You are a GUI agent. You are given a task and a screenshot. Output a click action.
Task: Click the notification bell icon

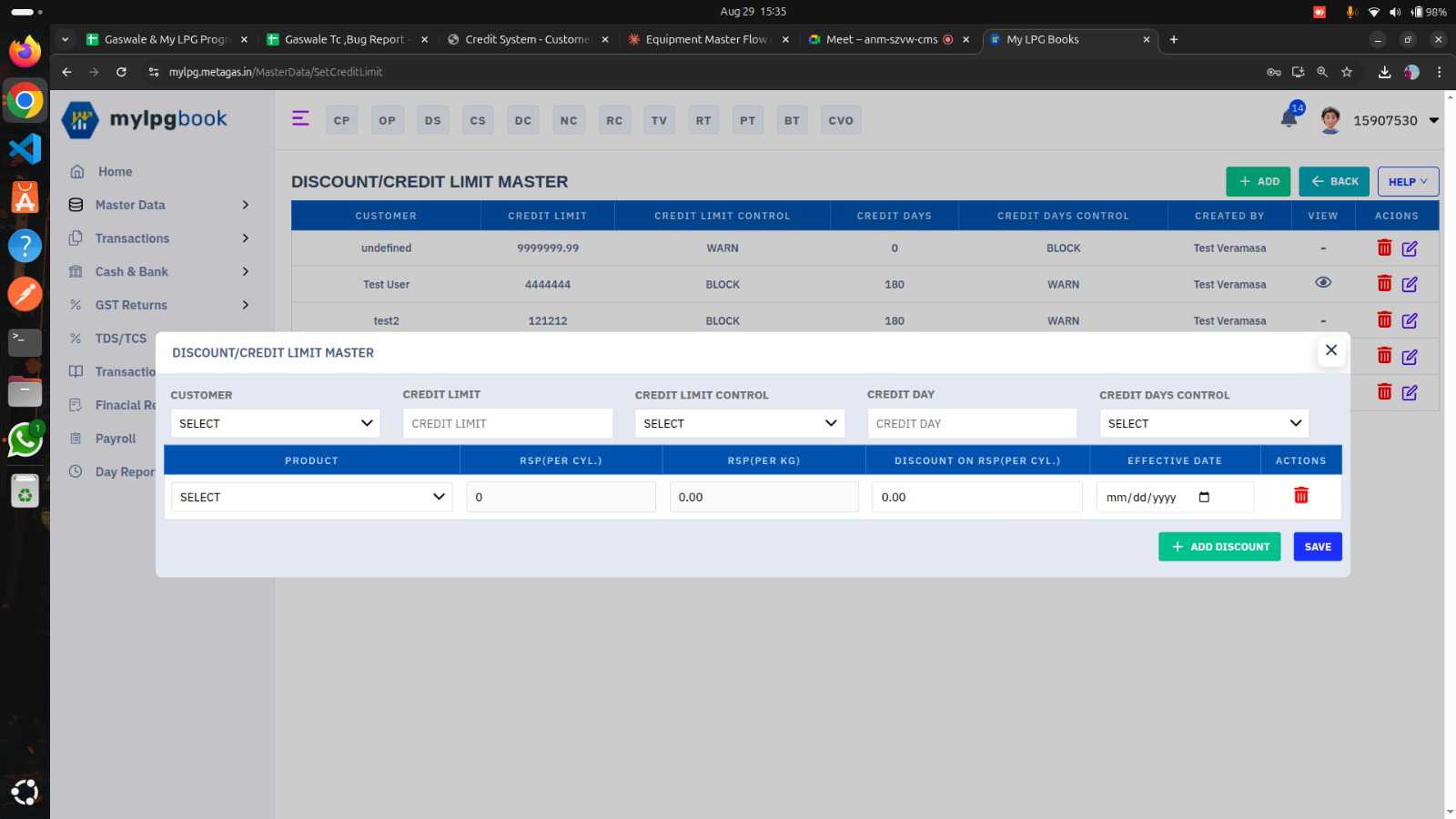[x=1289, y=119]
